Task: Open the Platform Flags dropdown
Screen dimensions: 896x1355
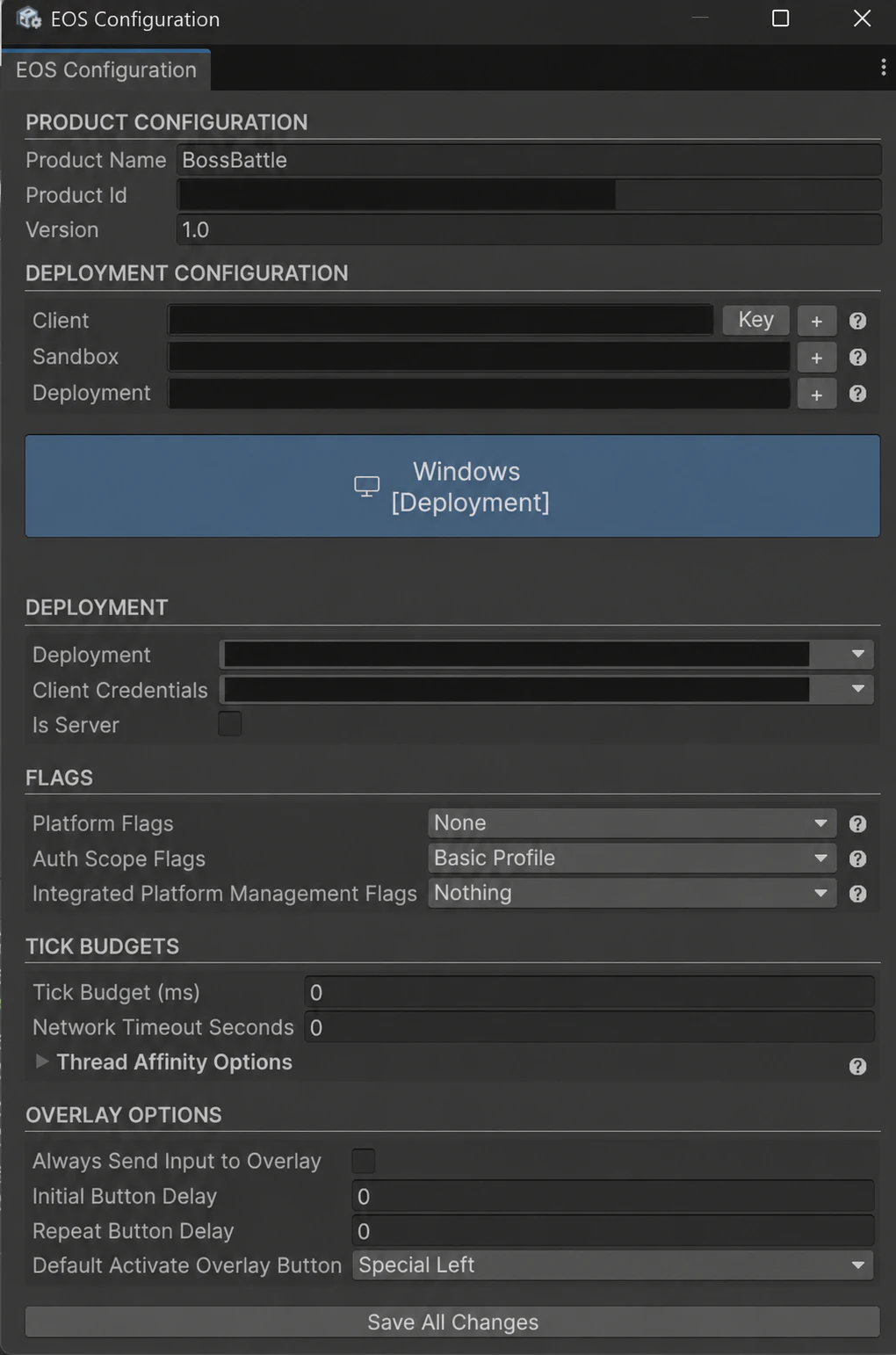Action: [x=632, y=822]
